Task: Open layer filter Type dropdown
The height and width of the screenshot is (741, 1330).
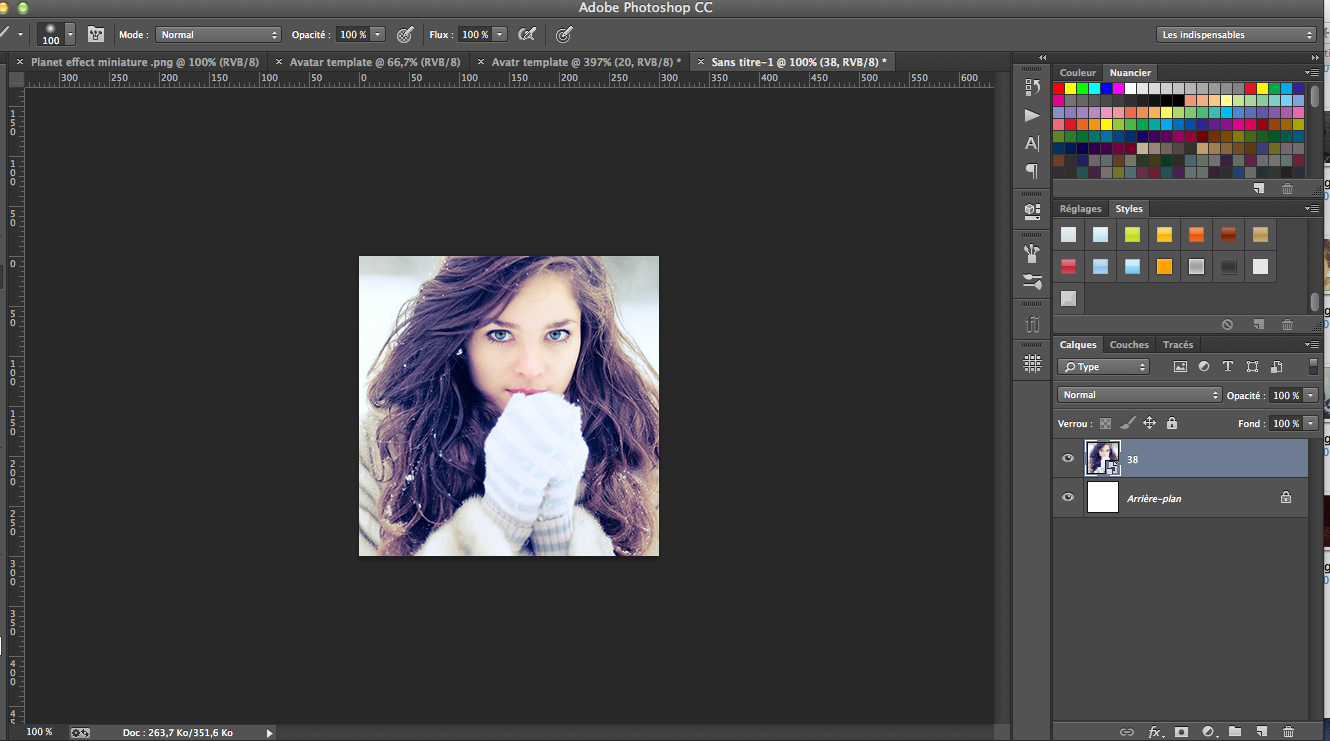Action: [x=1104, y=367]
